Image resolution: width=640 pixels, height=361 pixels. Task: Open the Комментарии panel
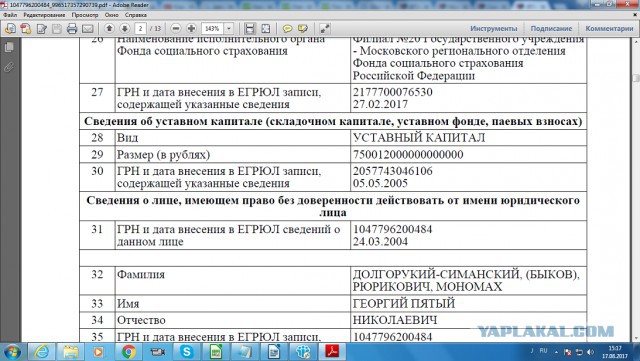click(609, 29)
